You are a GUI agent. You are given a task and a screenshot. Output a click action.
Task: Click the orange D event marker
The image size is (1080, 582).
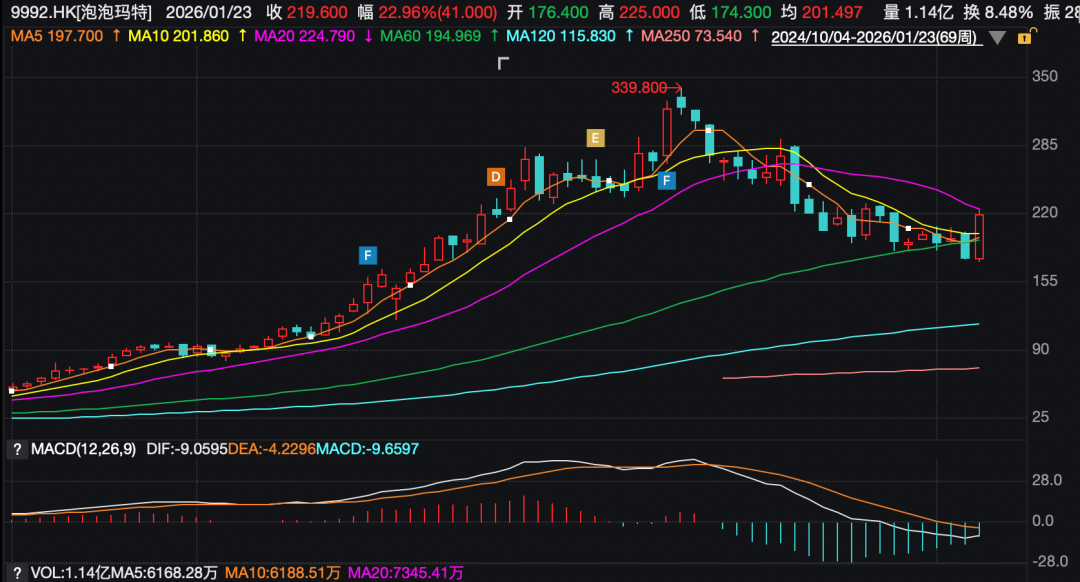[x=495, y=177]
